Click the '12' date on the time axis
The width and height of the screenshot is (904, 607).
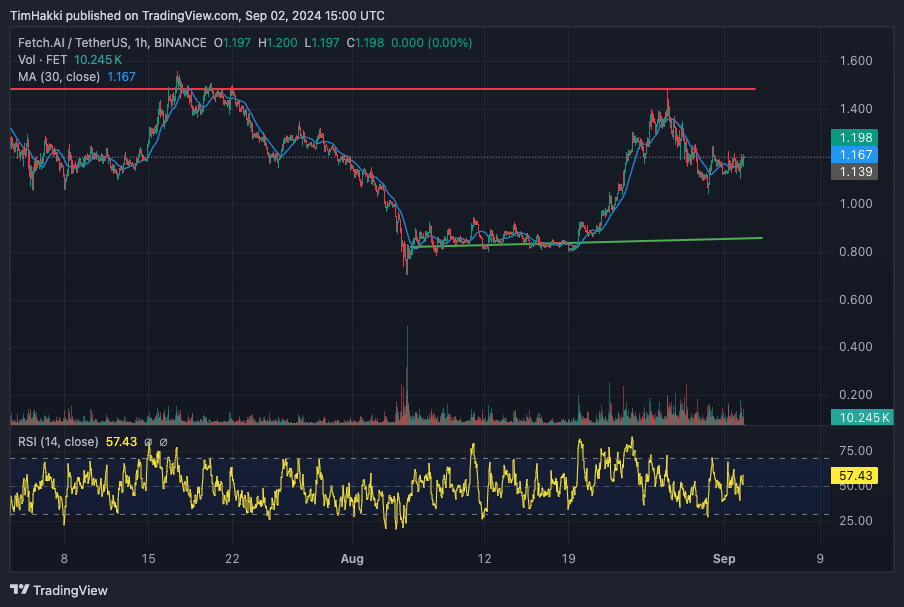[484, 559]
